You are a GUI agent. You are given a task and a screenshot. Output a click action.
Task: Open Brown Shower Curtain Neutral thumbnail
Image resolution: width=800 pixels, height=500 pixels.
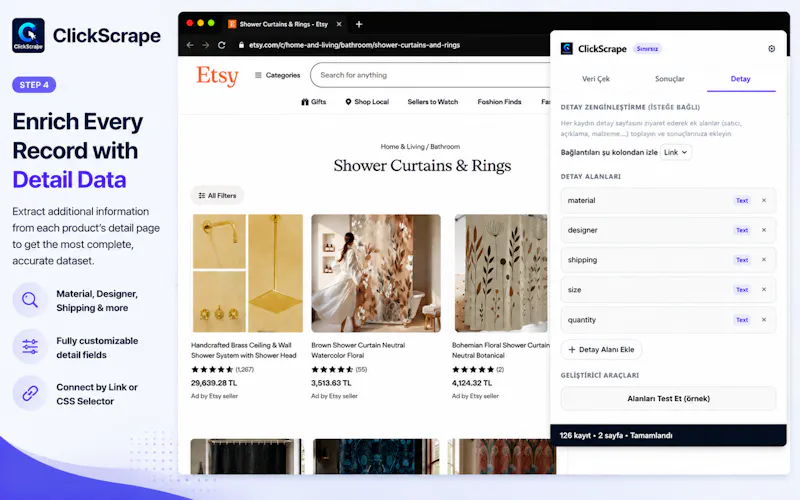point(376,273)
